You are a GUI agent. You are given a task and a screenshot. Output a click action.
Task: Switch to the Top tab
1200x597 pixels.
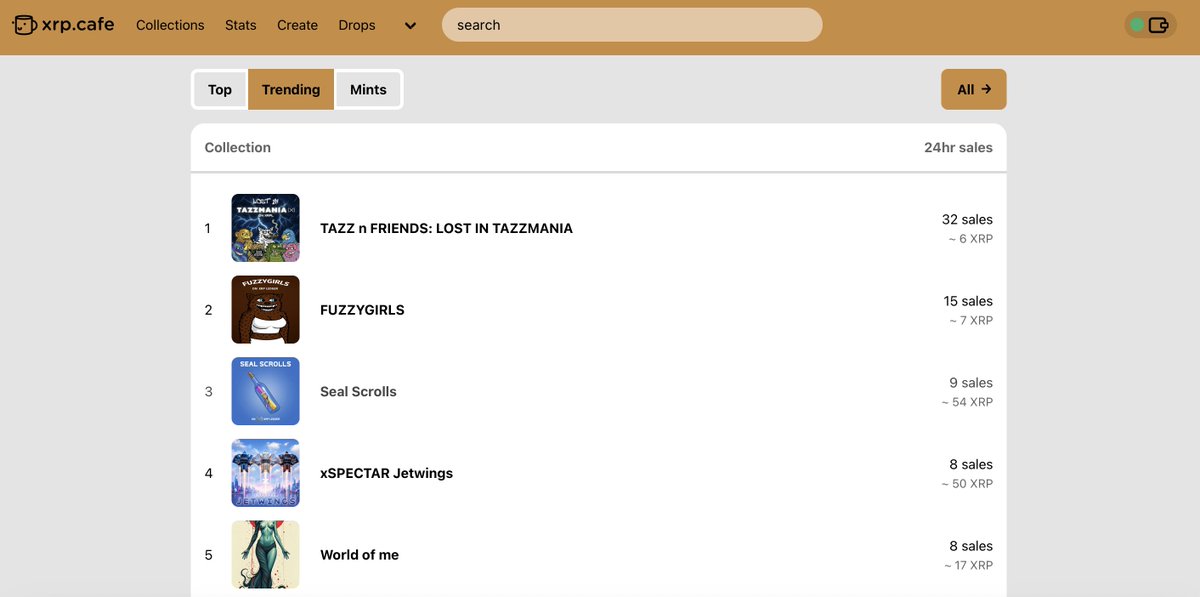tap(219, 89)
